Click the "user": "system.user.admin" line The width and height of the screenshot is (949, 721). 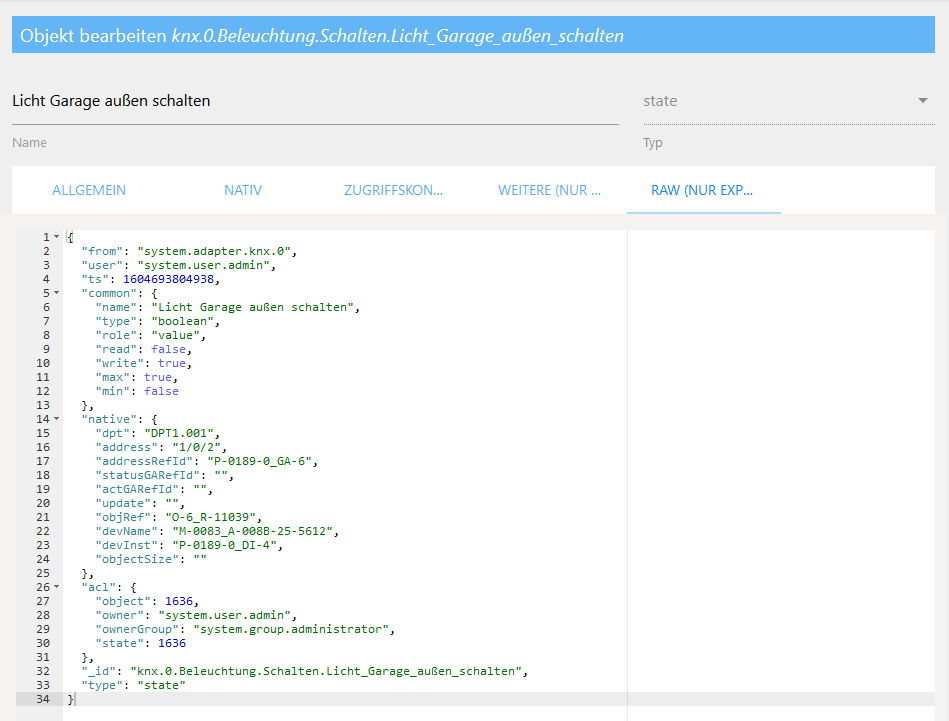click(179, 265)
